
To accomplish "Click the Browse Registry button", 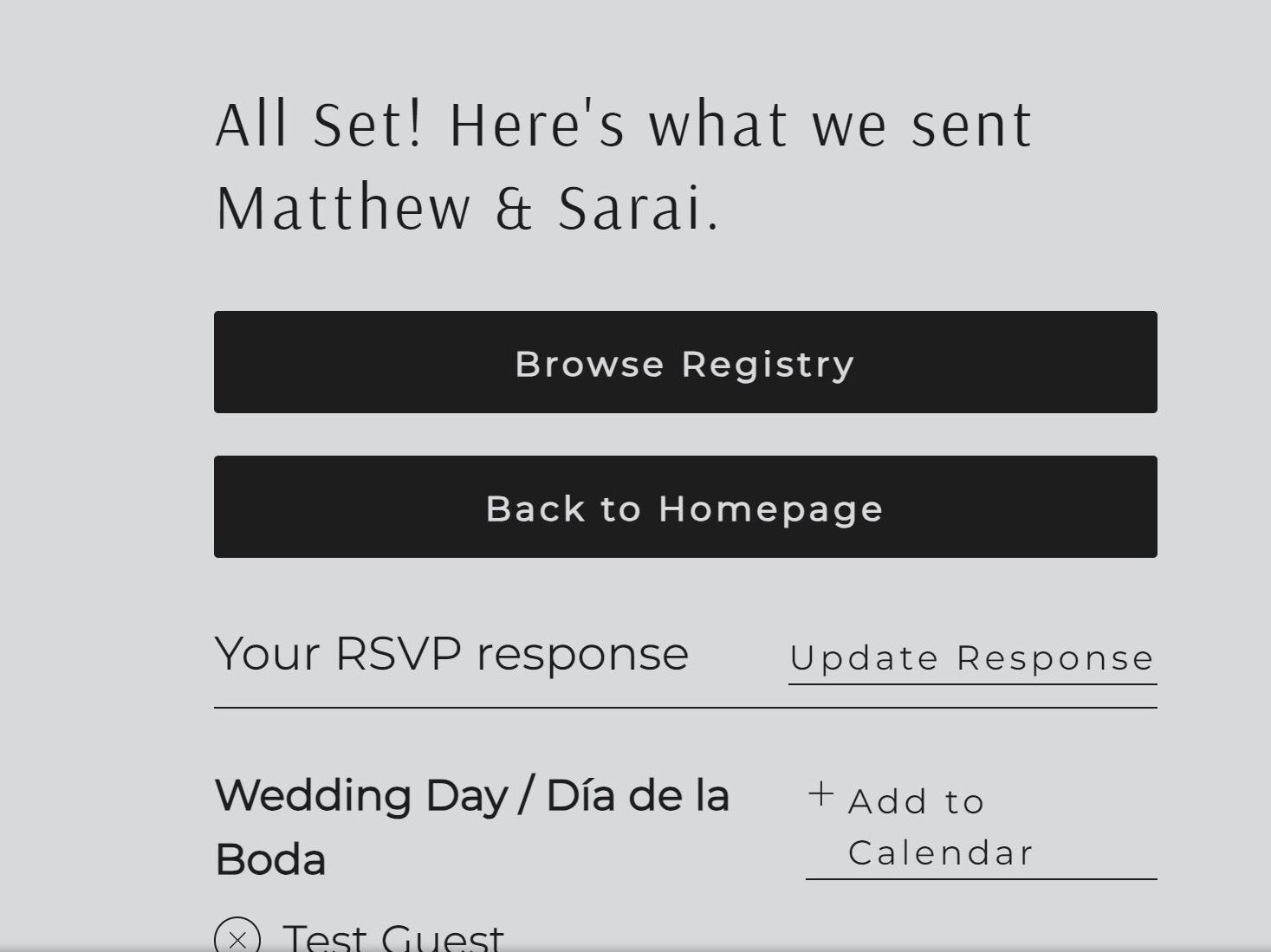I will pos(685,362).
